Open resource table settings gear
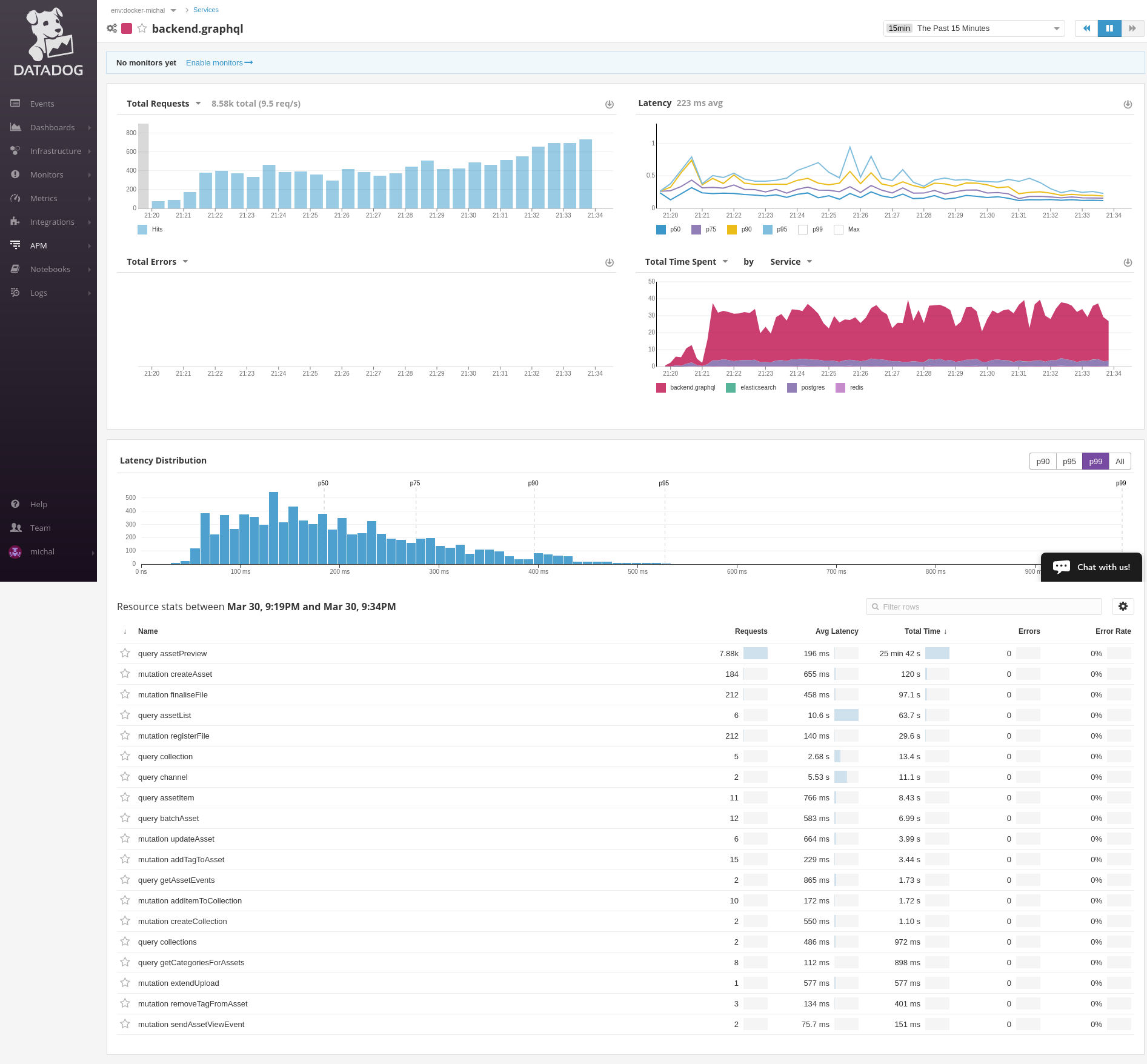Image resolution: width=1147 pixels, height=1064 pixels. point(1123,607)
